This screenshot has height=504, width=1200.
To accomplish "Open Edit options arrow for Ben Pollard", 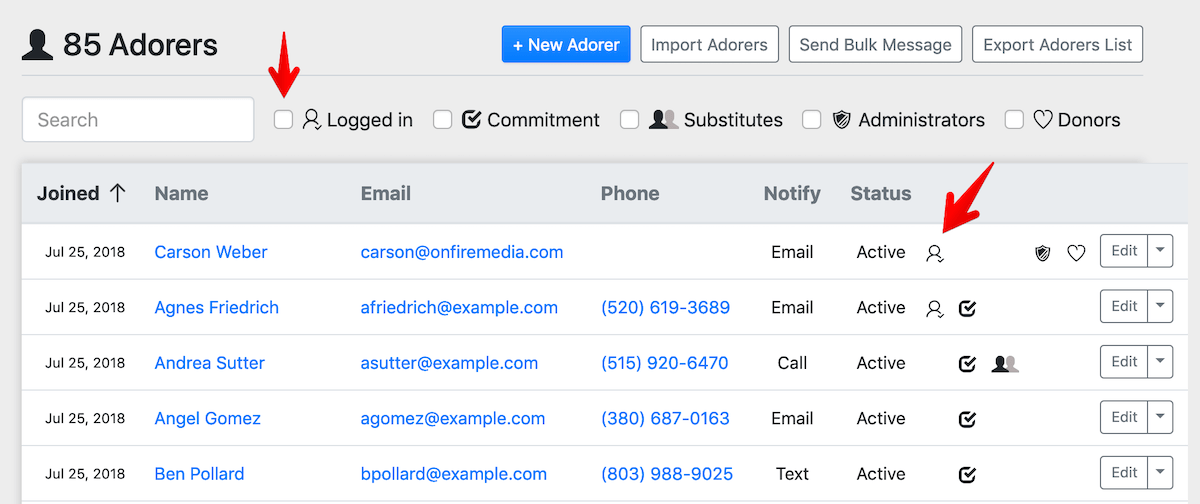I will coord(1160,472).
